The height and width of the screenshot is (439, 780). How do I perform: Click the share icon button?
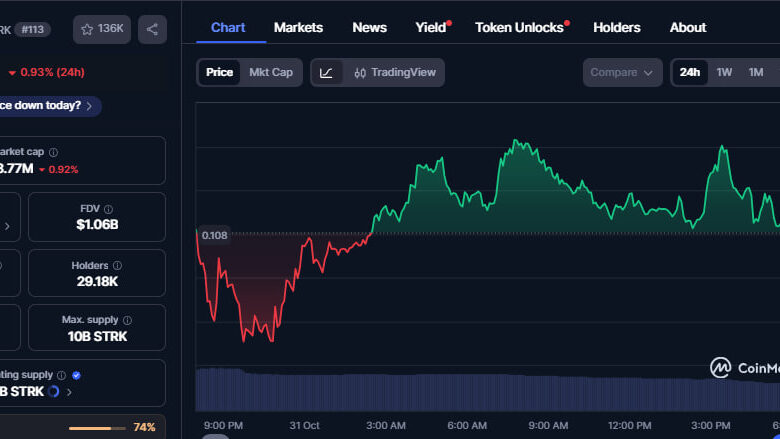click(152, 29)
